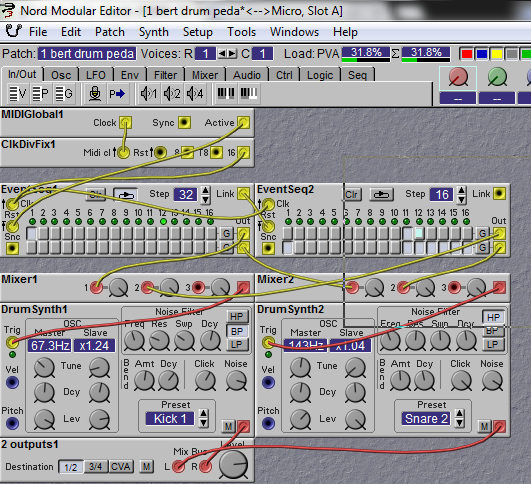531x484 pixels.
Task: Add the MIDI Patch (P) module
Action: [x=40, y=93]
